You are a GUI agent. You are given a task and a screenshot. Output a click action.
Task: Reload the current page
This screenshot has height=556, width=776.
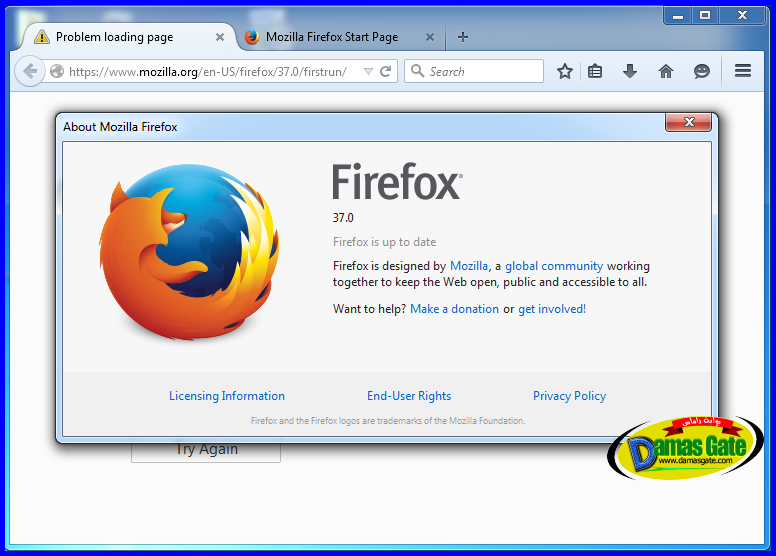coord(386,71)
